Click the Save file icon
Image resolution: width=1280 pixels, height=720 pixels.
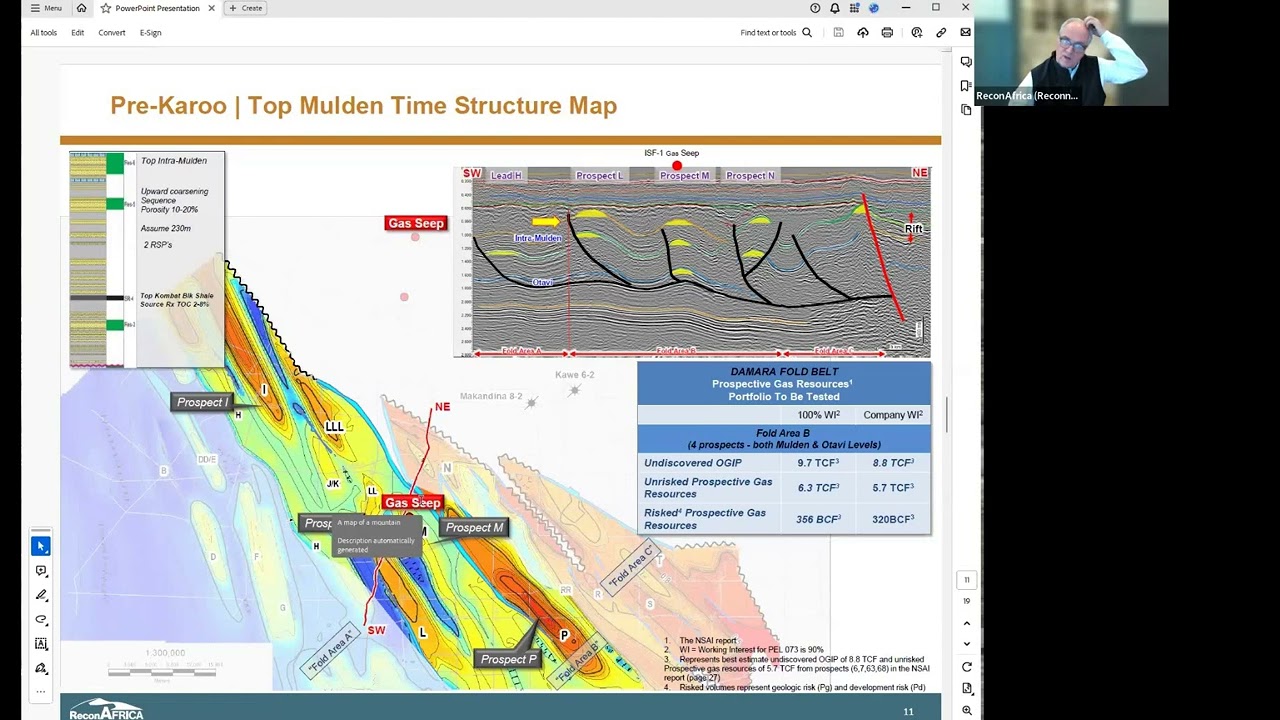(838, 33)
